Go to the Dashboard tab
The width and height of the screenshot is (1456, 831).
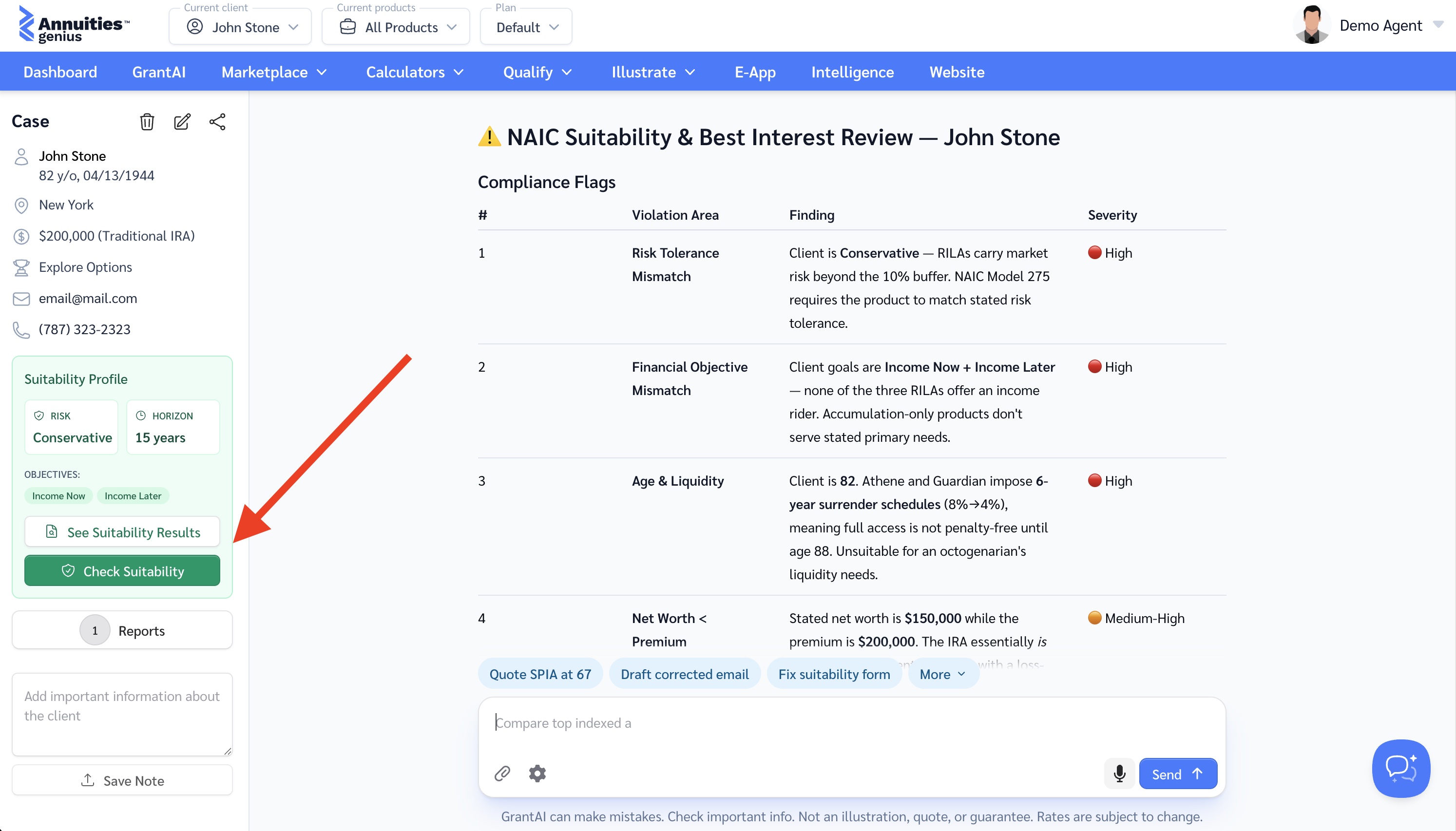60,72
